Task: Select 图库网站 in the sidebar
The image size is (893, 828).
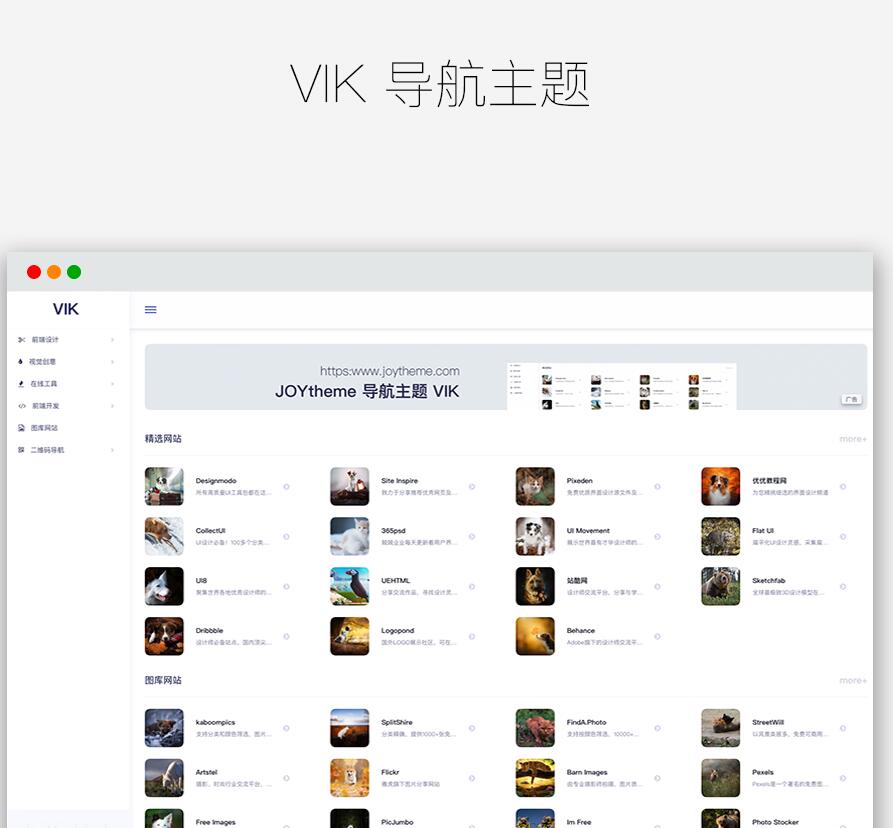Action: [x=44, y=428]
